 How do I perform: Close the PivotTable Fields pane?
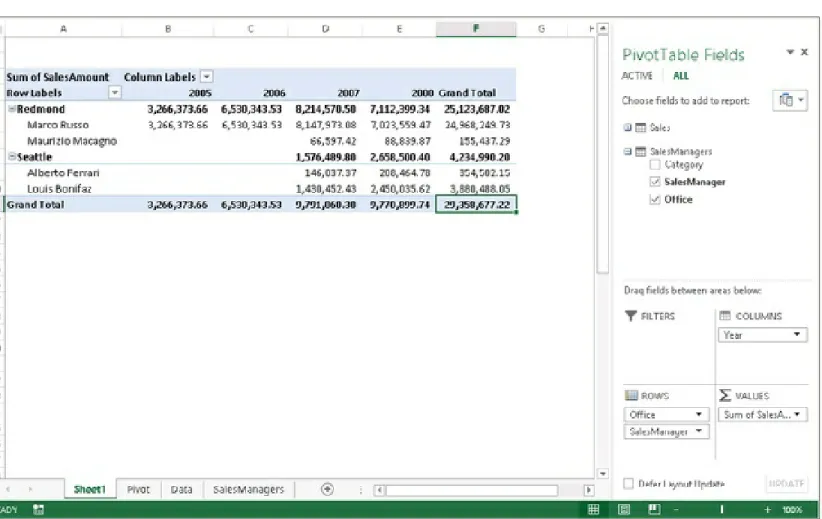pos(804,52)
